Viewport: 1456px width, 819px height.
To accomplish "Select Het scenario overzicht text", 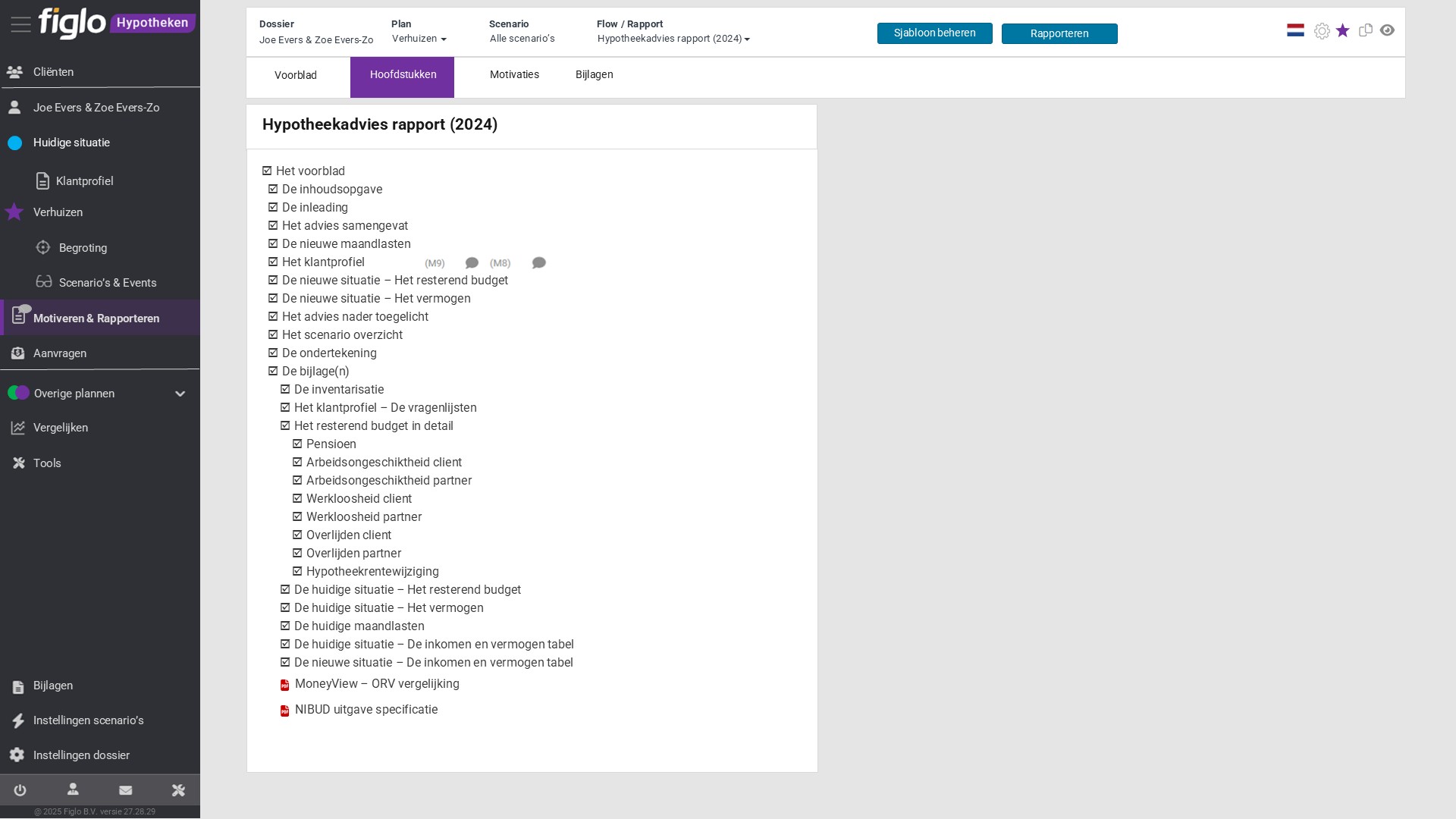I will (342, 335).
